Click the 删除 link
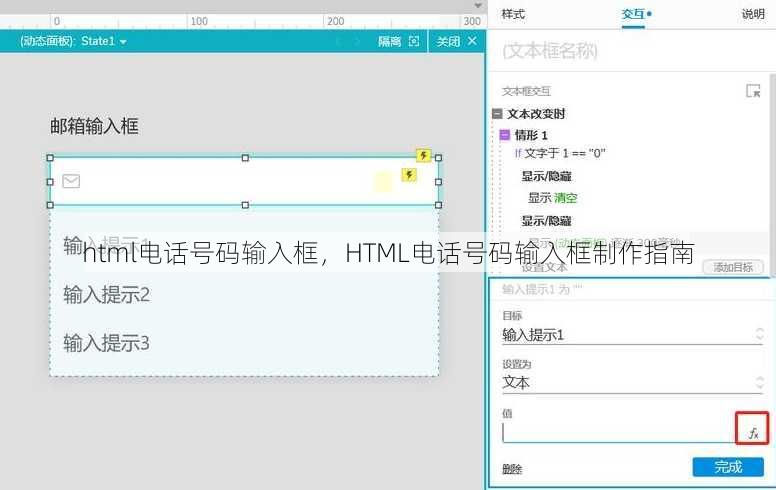 tap(512, 469)
